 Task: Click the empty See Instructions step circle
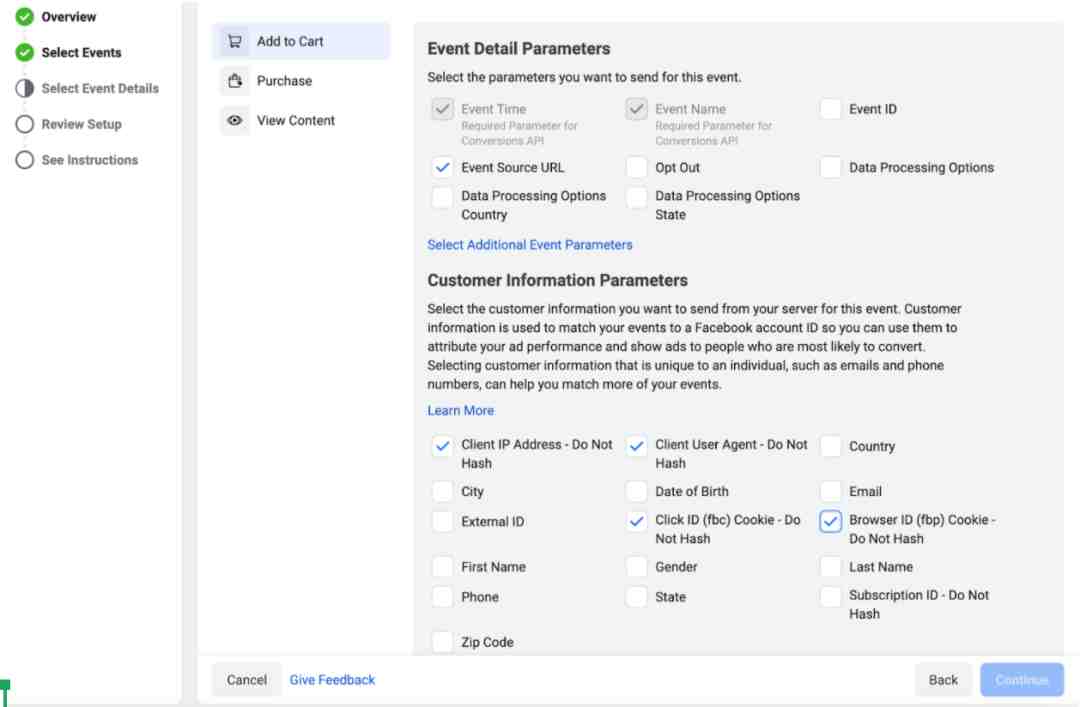click(x=25, y=160)
